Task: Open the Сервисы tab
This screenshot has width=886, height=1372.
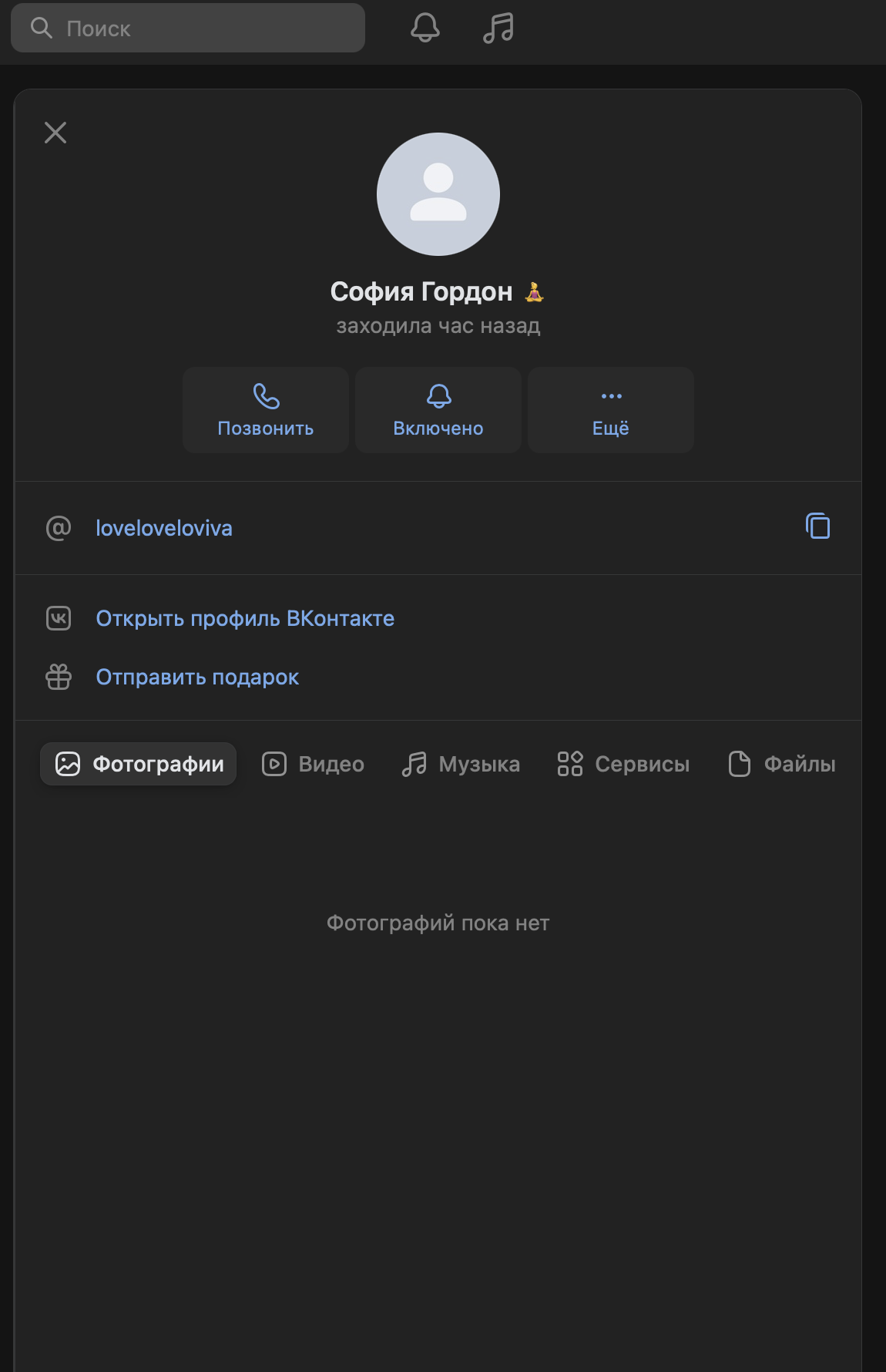Action: point(624,764)
